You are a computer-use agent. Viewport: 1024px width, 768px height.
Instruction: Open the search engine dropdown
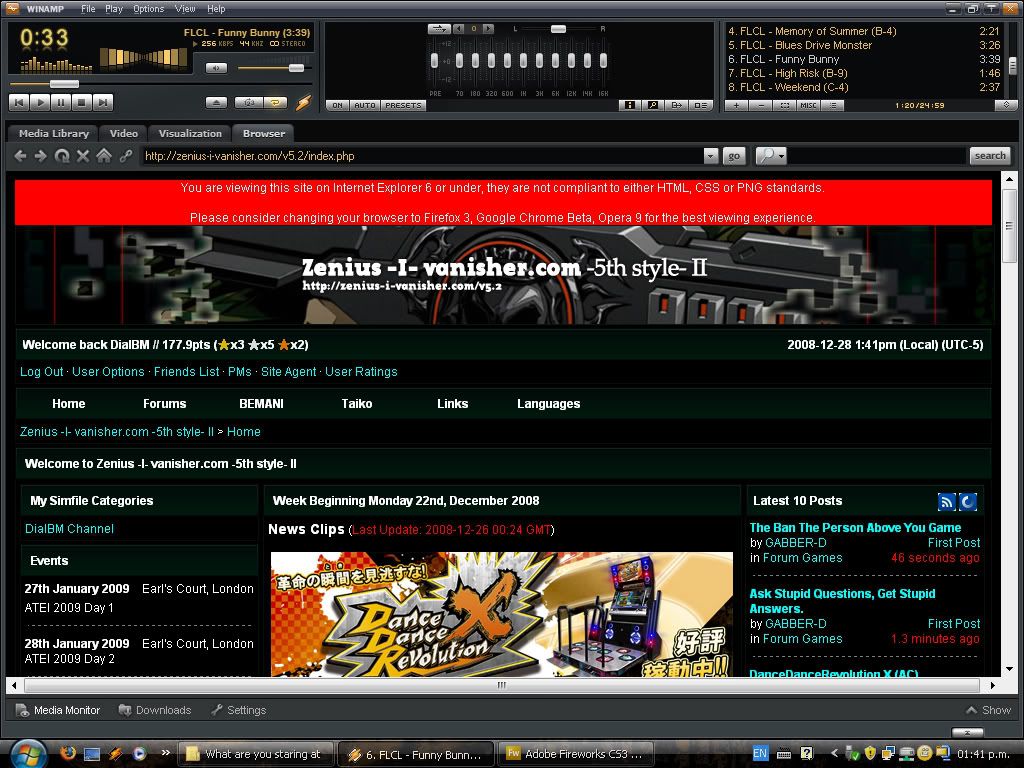coord(771,156)
